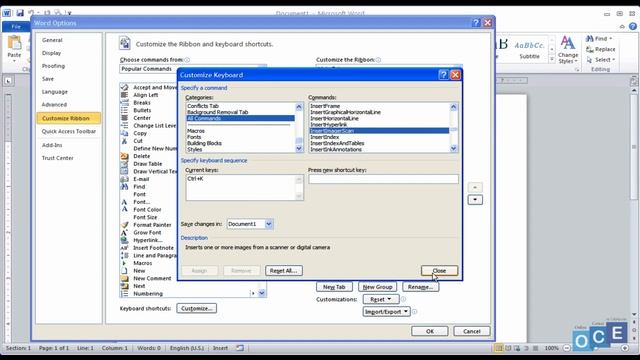The image size is (640, 360).
Task: Choose the Macros category
Action: pyautogui.click(x=196, y=131)
